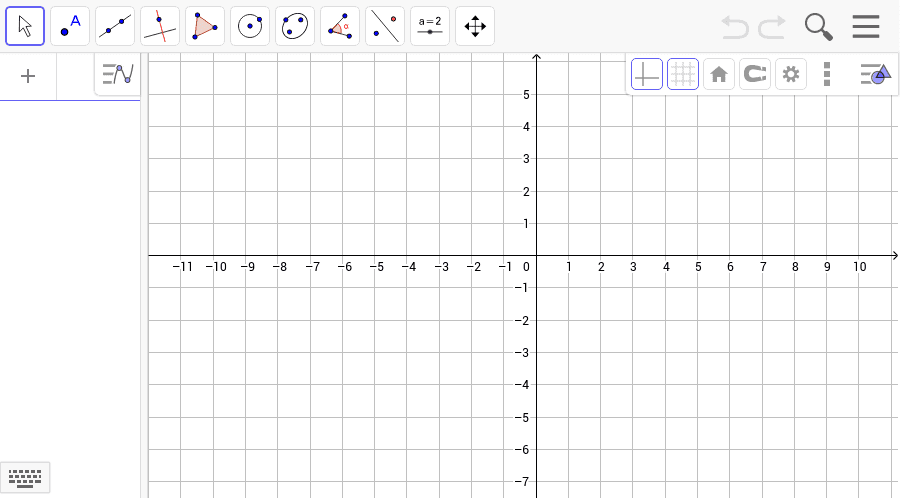Open point capturing magnet options

tap(755, 74)
